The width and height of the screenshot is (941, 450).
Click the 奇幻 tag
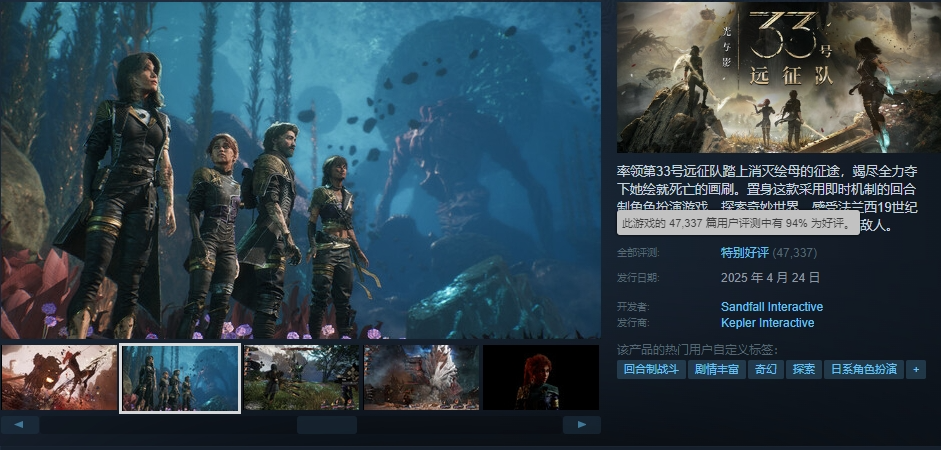coord(765,369)
